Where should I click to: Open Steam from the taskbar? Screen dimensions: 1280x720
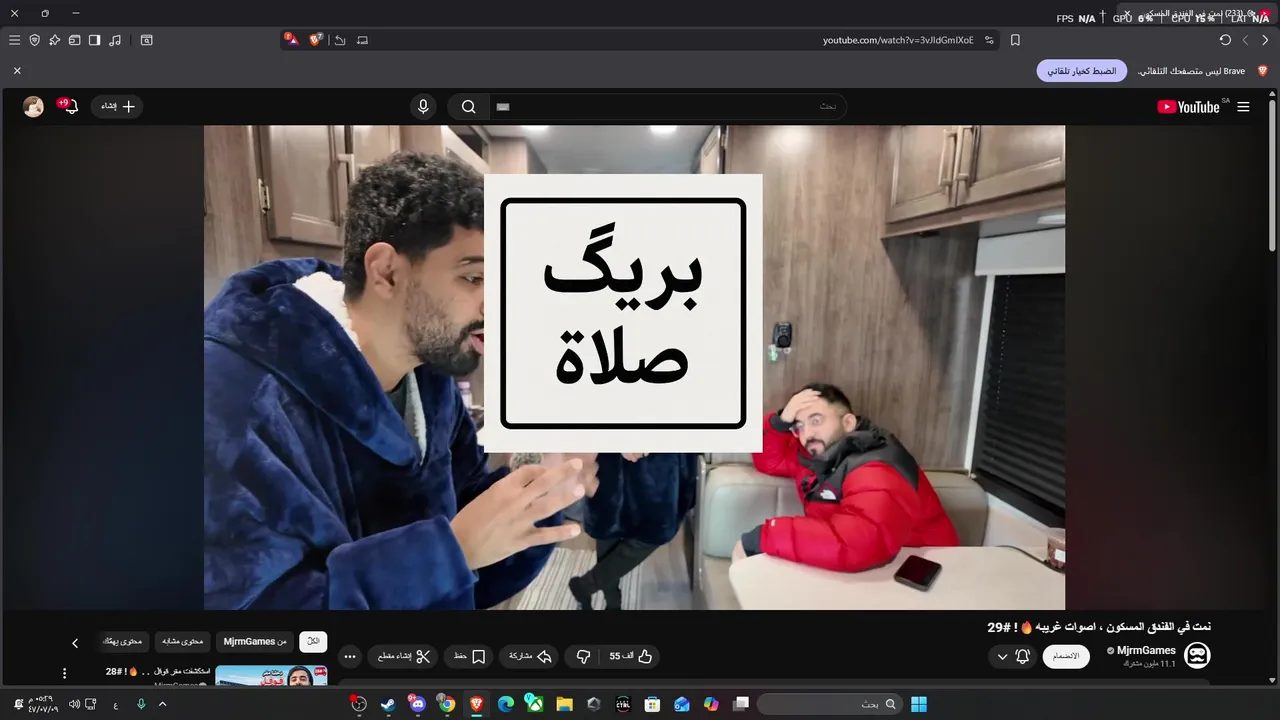[388, 704]
